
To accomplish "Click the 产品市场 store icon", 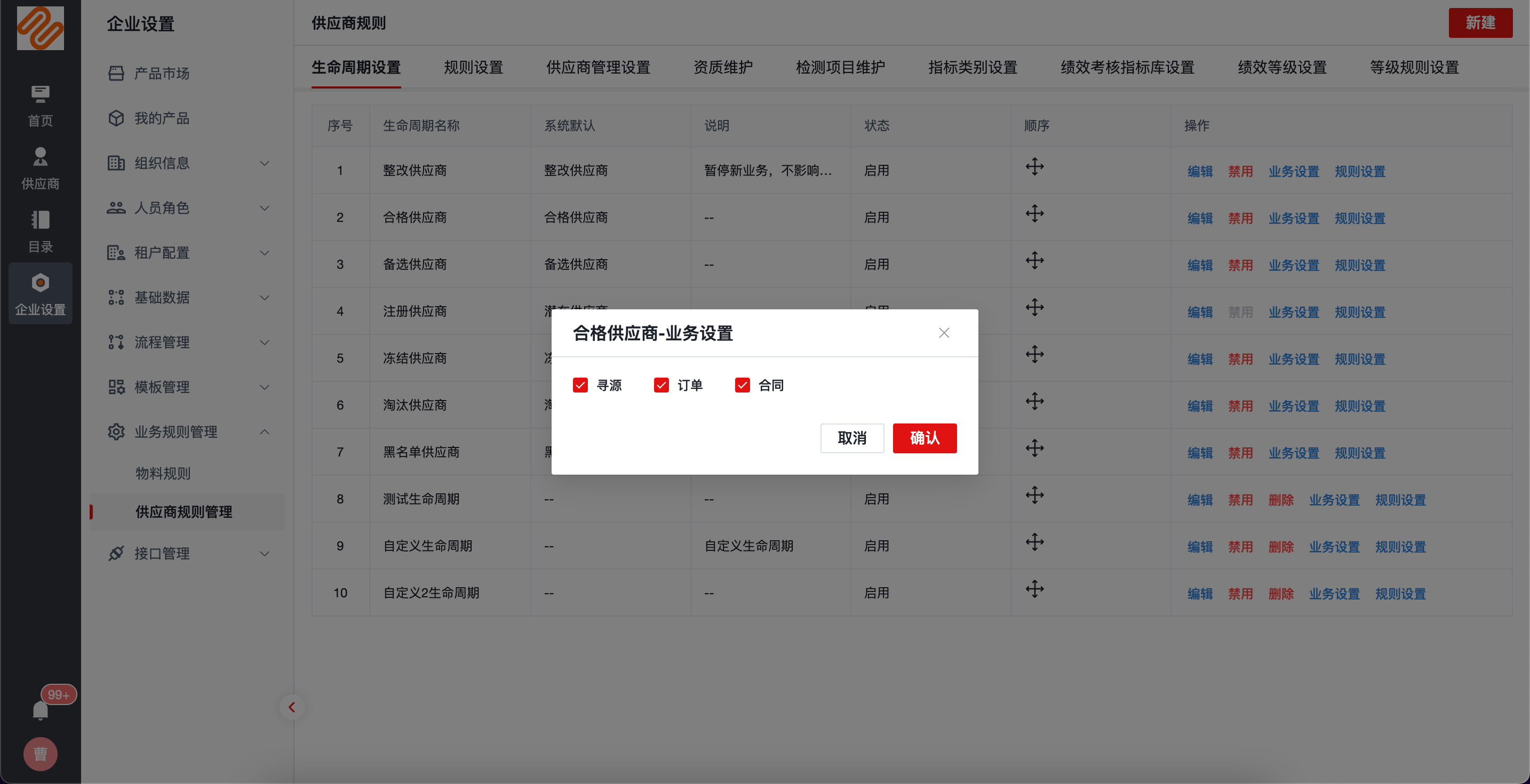I will tap(116, 74).
